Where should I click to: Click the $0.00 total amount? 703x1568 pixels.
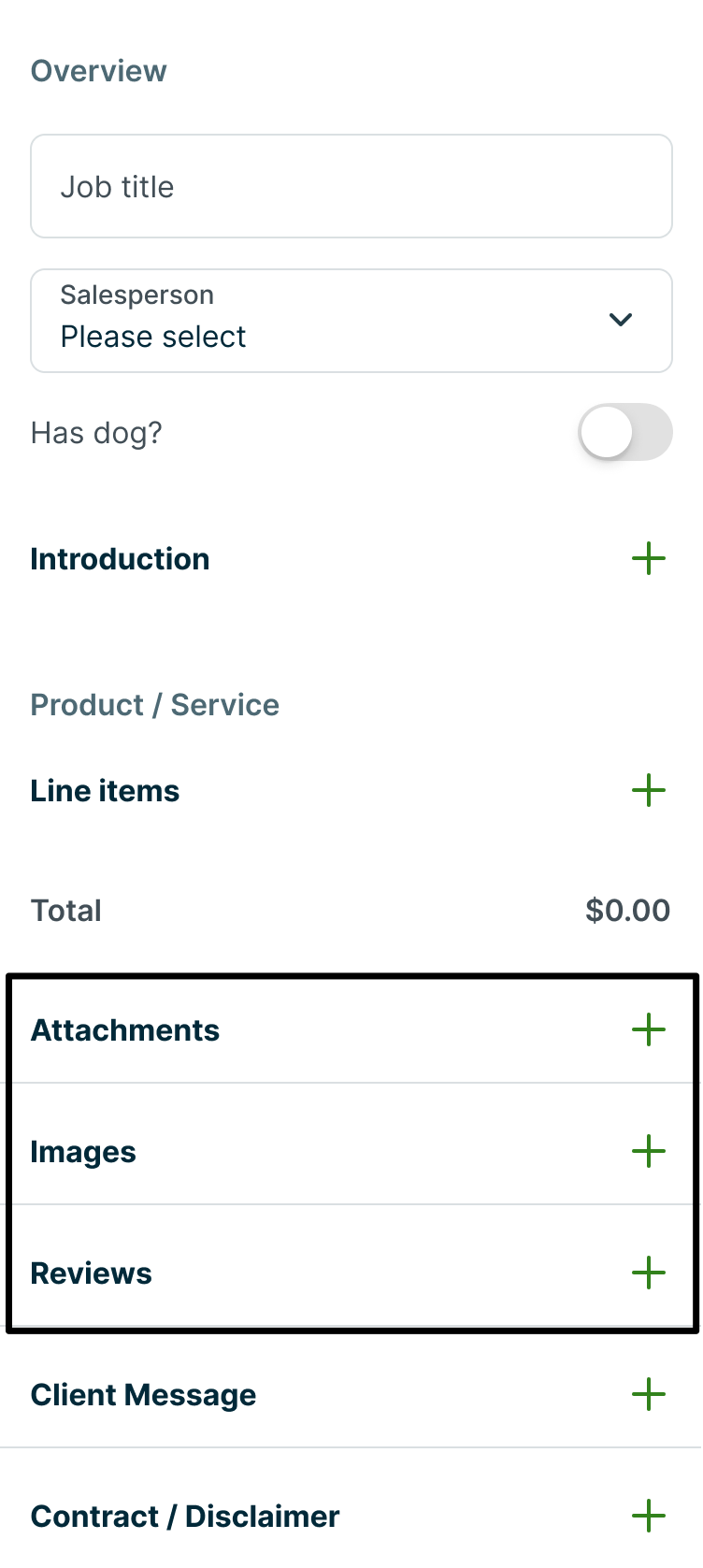click(627, 911)
